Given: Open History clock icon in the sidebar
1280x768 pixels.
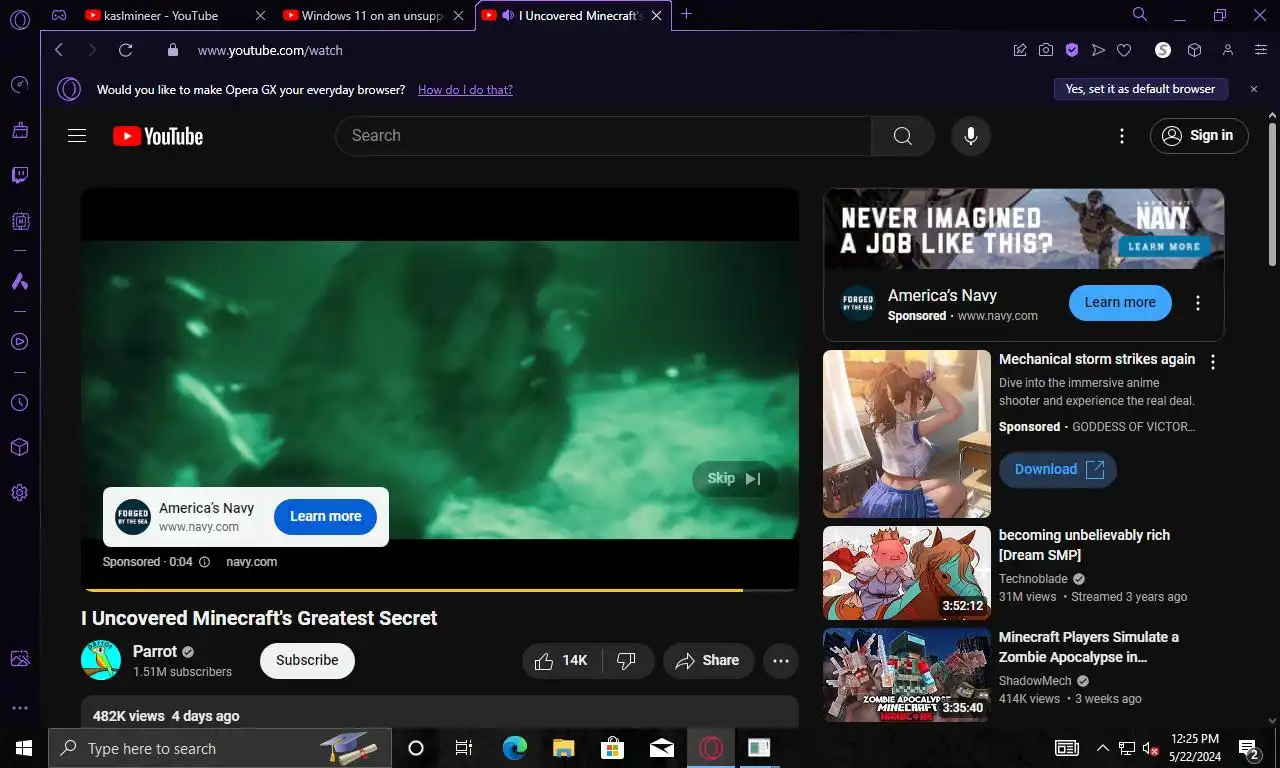Looking at the screenshot, I should pyautogui.click(x=19, y=403).
